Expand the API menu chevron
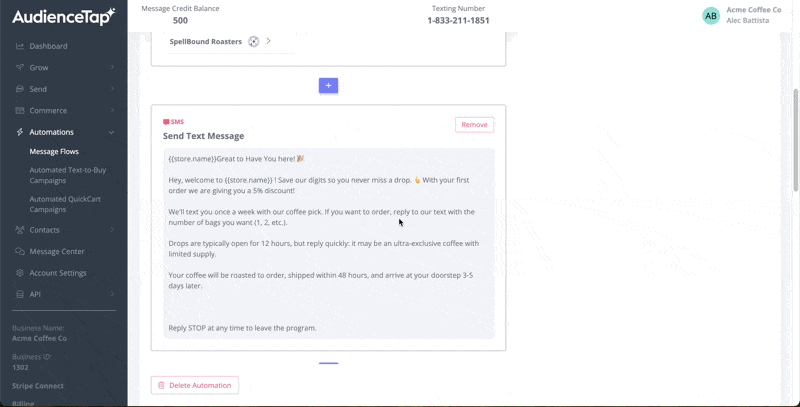Image resolution: width=800 pixels, height=407 pixels. [112, 294]
